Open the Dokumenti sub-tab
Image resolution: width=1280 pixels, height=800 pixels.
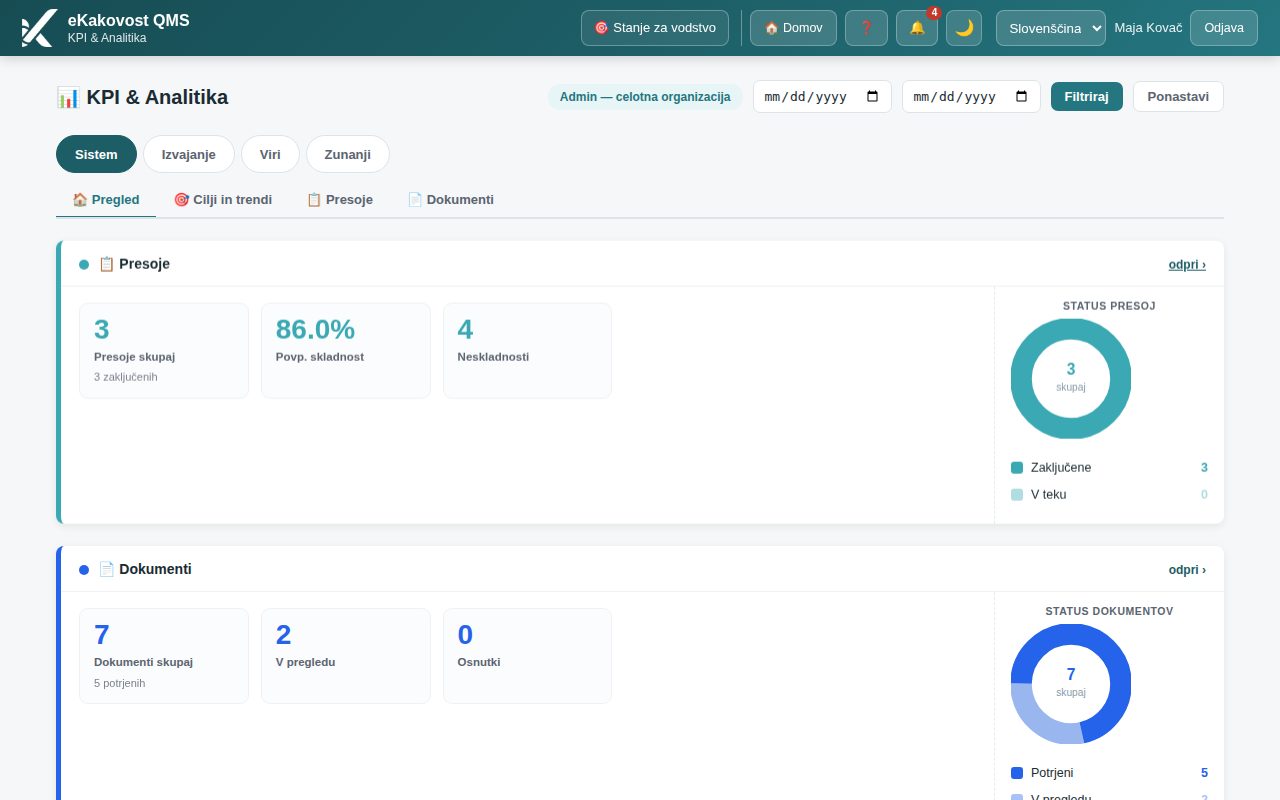pos(451,199)
